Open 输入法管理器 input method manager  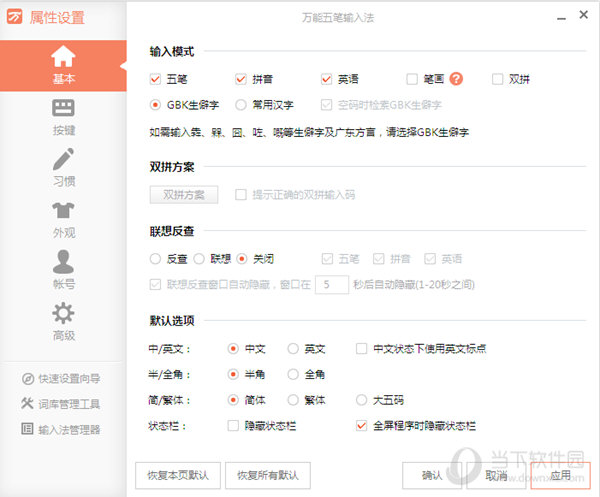click(61, 429)
